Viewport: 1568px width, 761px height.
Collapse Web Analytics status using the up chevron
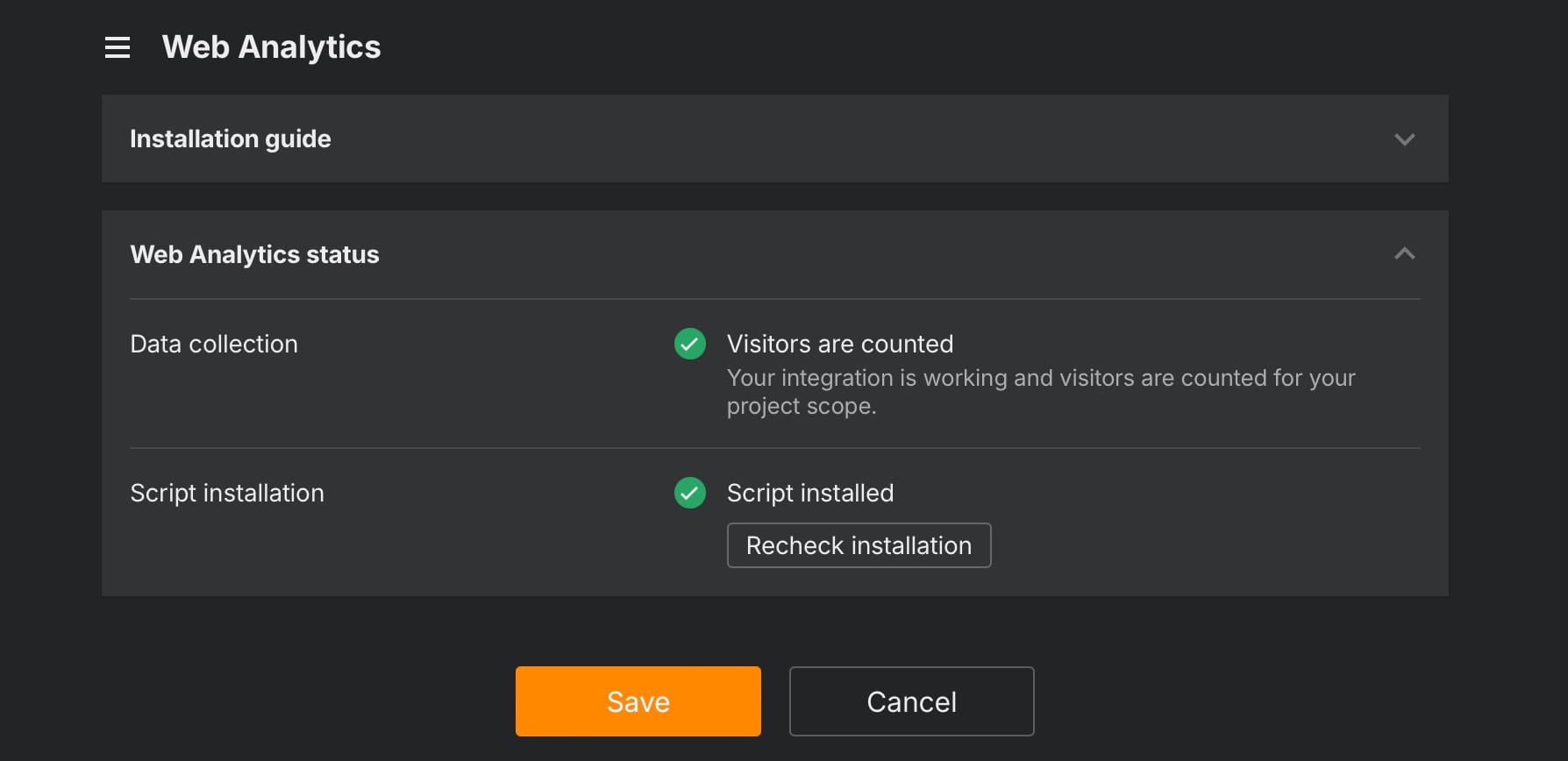tap(1404, 254)
